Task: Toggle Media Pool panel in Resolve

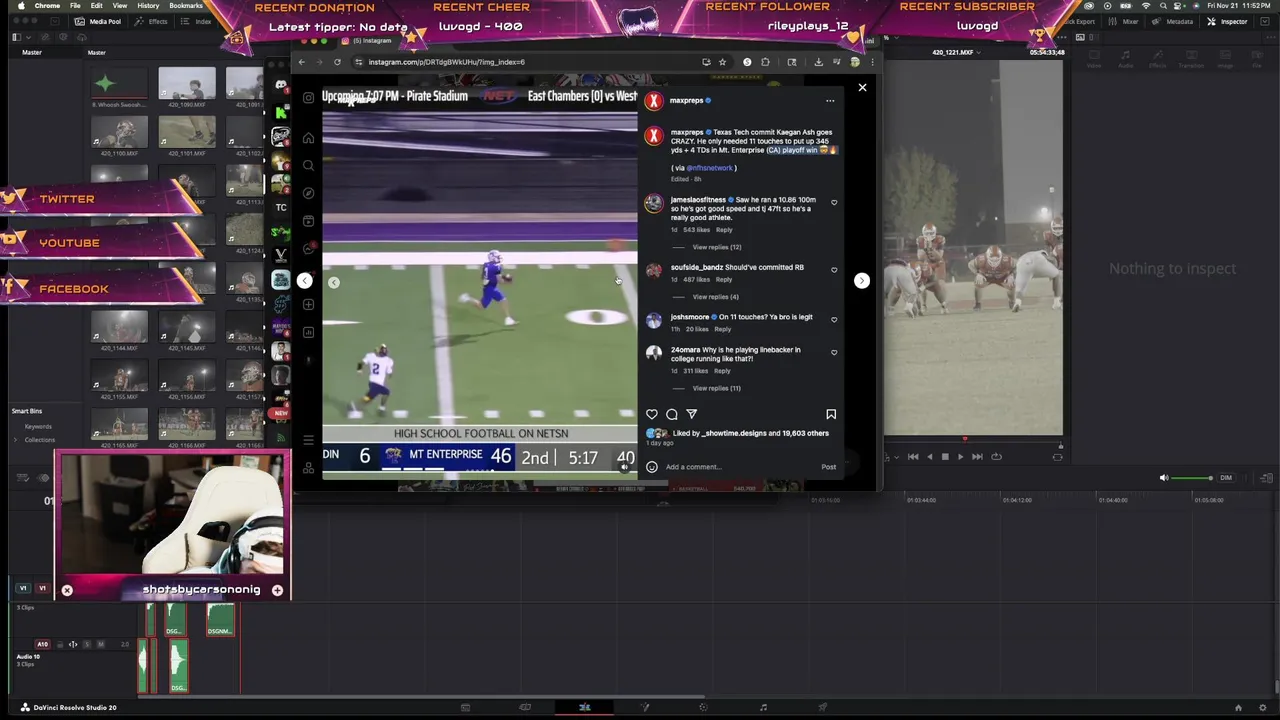Action: click(x=99, y=21)
